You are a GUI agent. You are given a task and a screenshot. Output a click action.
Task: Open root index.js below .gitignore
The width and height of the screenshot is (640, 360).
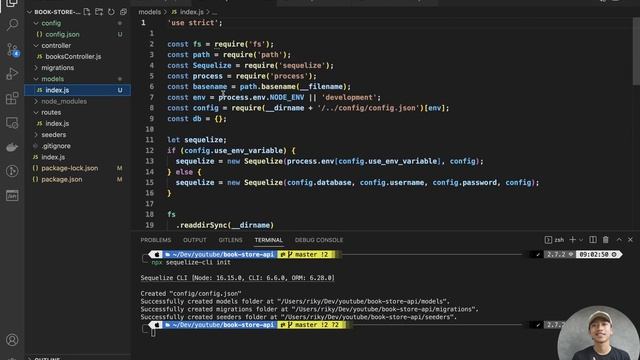(78, 157)
